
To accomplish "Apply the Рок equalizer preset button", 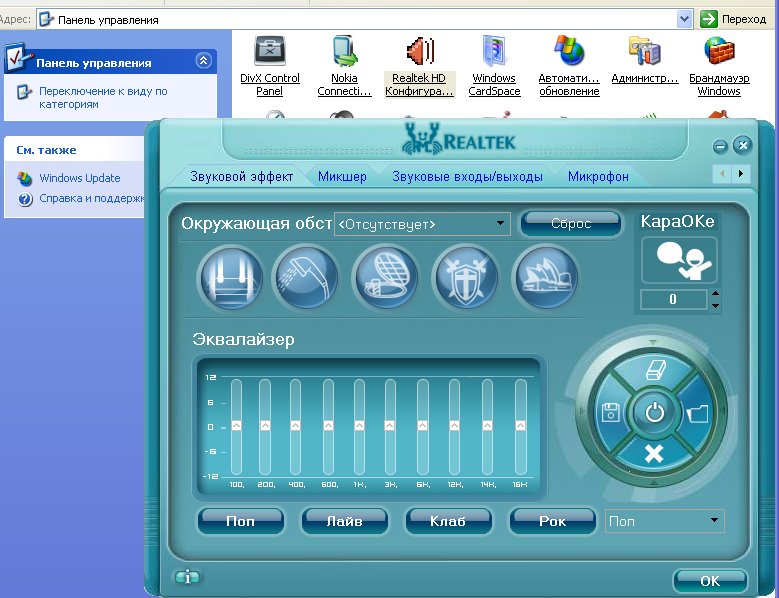I will (x=552, y=521).
